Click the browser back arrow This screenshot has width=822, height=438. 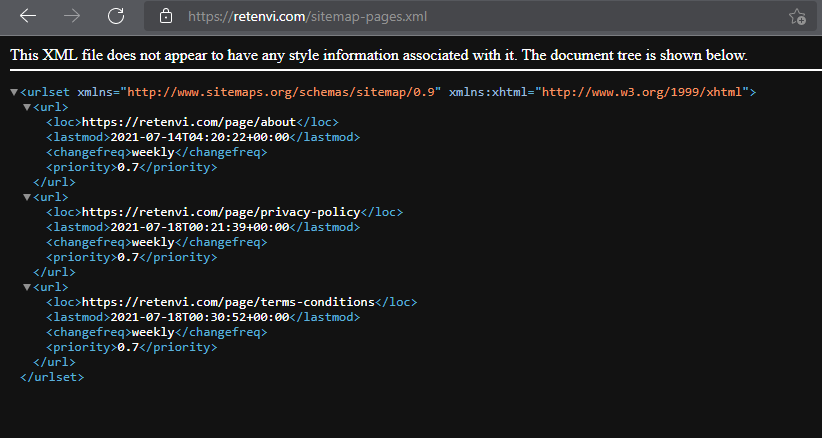click(28, 16)
